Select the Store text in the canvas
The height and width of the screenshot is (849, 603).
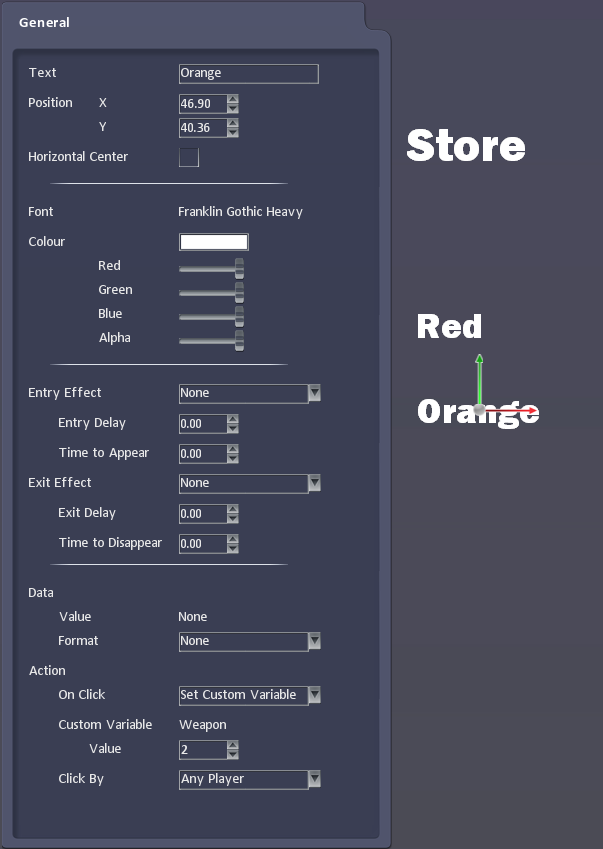coord(465,146)
